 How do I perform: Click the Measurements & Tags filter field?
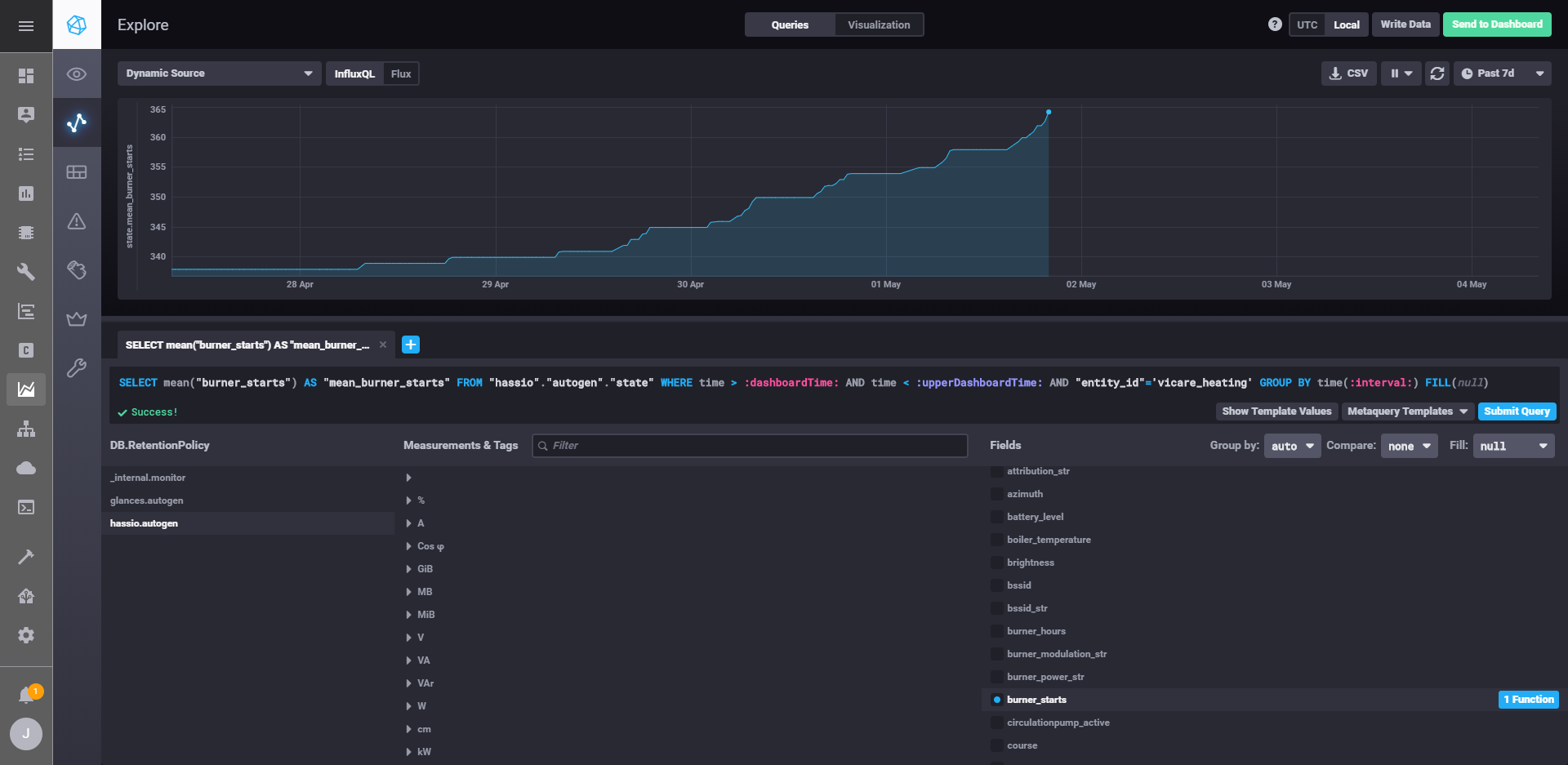[x=750, y=446]
